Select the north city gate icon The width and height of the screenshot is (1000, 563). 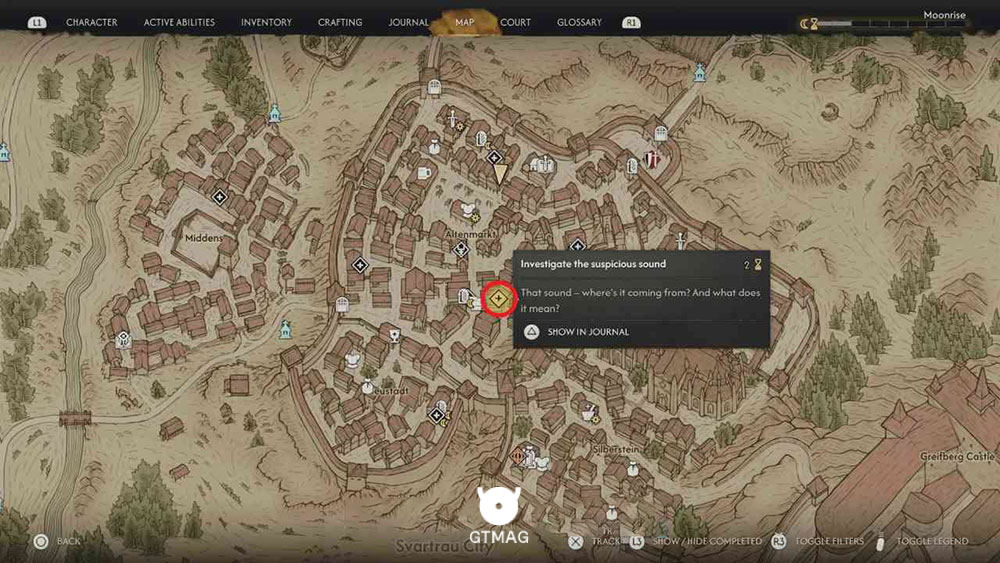pyautogui.click(x=434, y=87)
